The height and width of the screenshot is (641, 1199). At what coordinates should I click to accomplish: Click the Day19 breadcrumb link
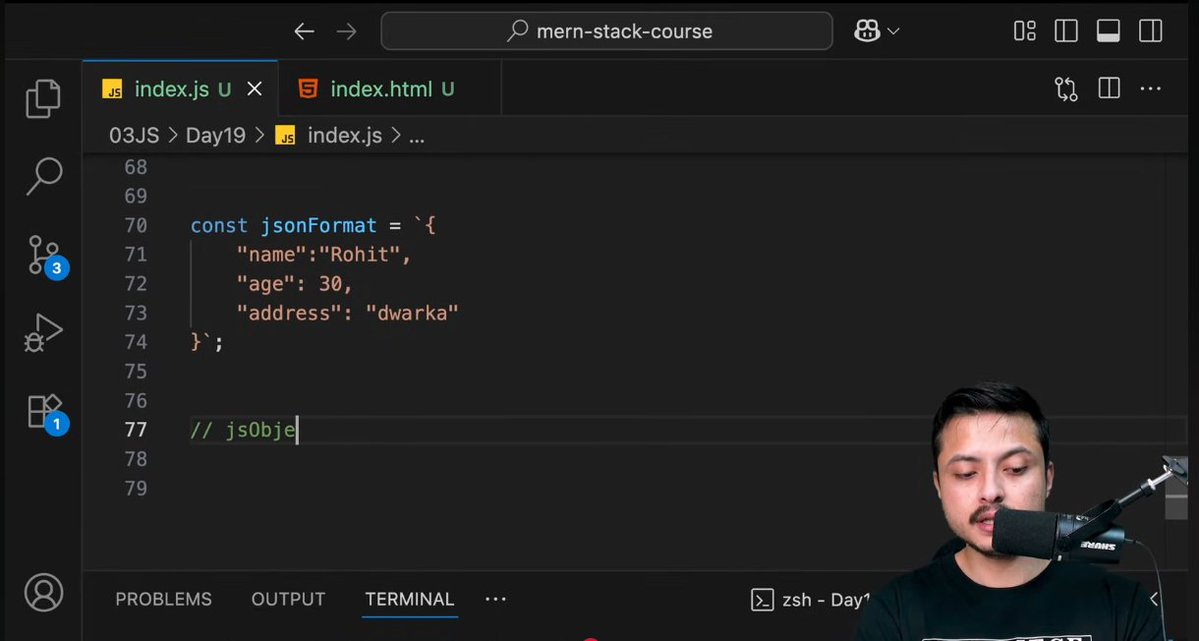pos(215,135)
